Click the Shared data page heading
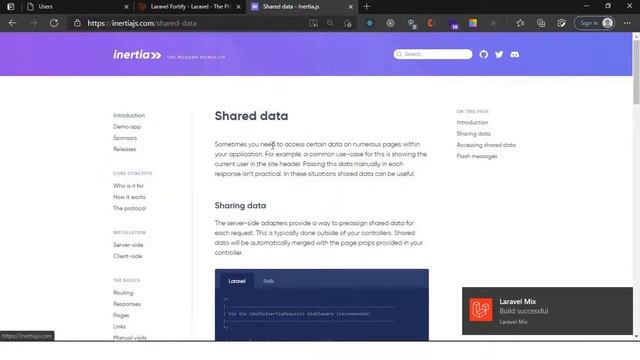 click(251, 116)
